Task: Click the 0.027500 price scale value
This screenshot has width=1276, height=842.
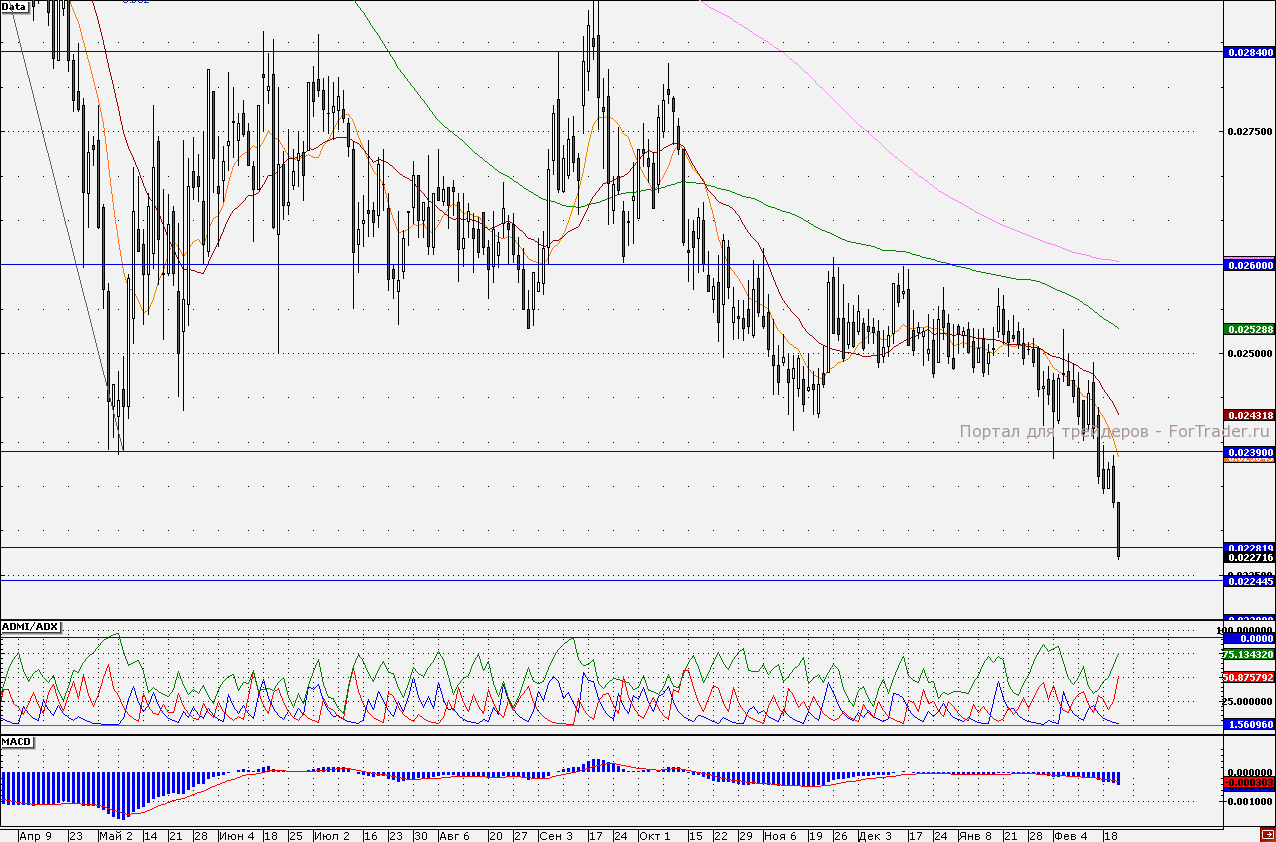Action: pos(1249,131)
